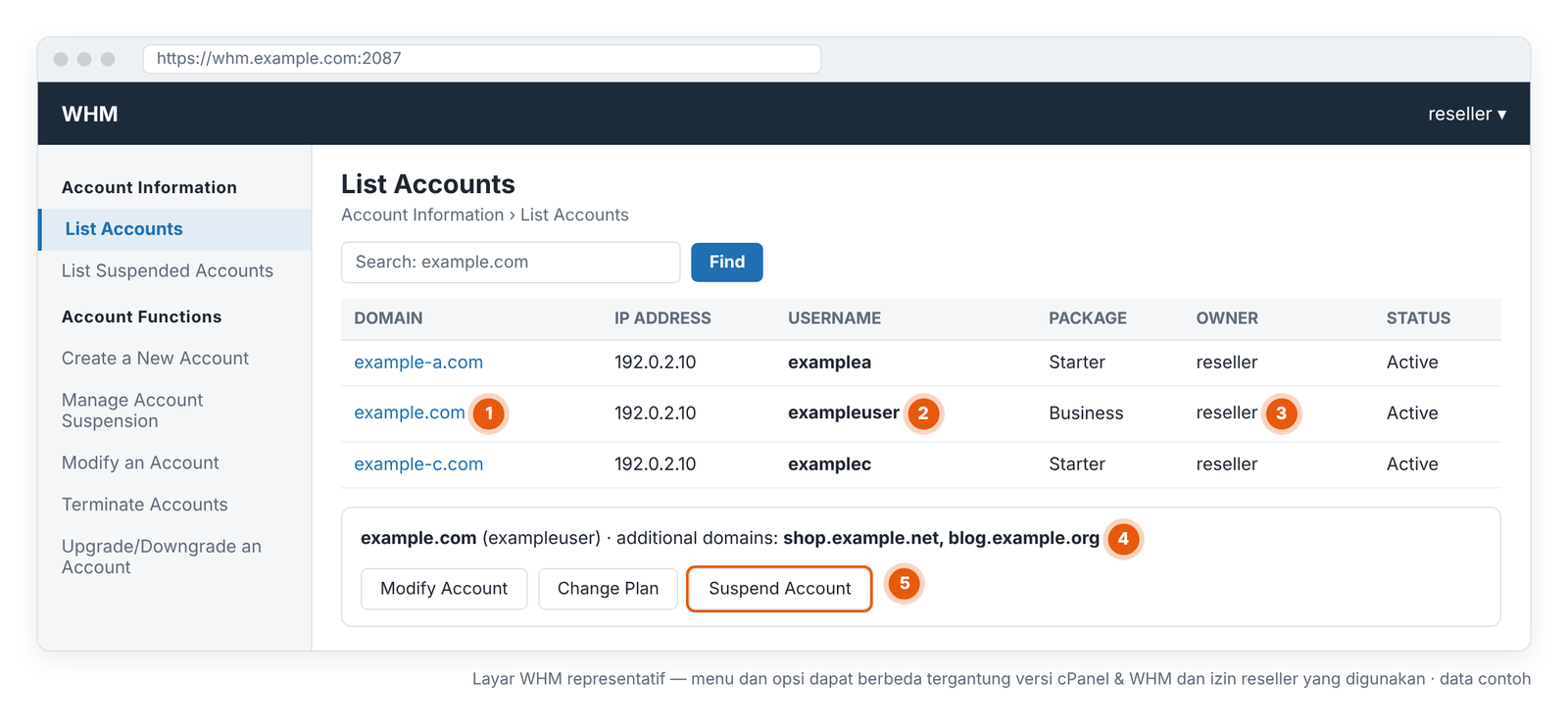This screenshot has width=1568, height=726.
Task: Click the browser address bar
Action: click(482, 59)
